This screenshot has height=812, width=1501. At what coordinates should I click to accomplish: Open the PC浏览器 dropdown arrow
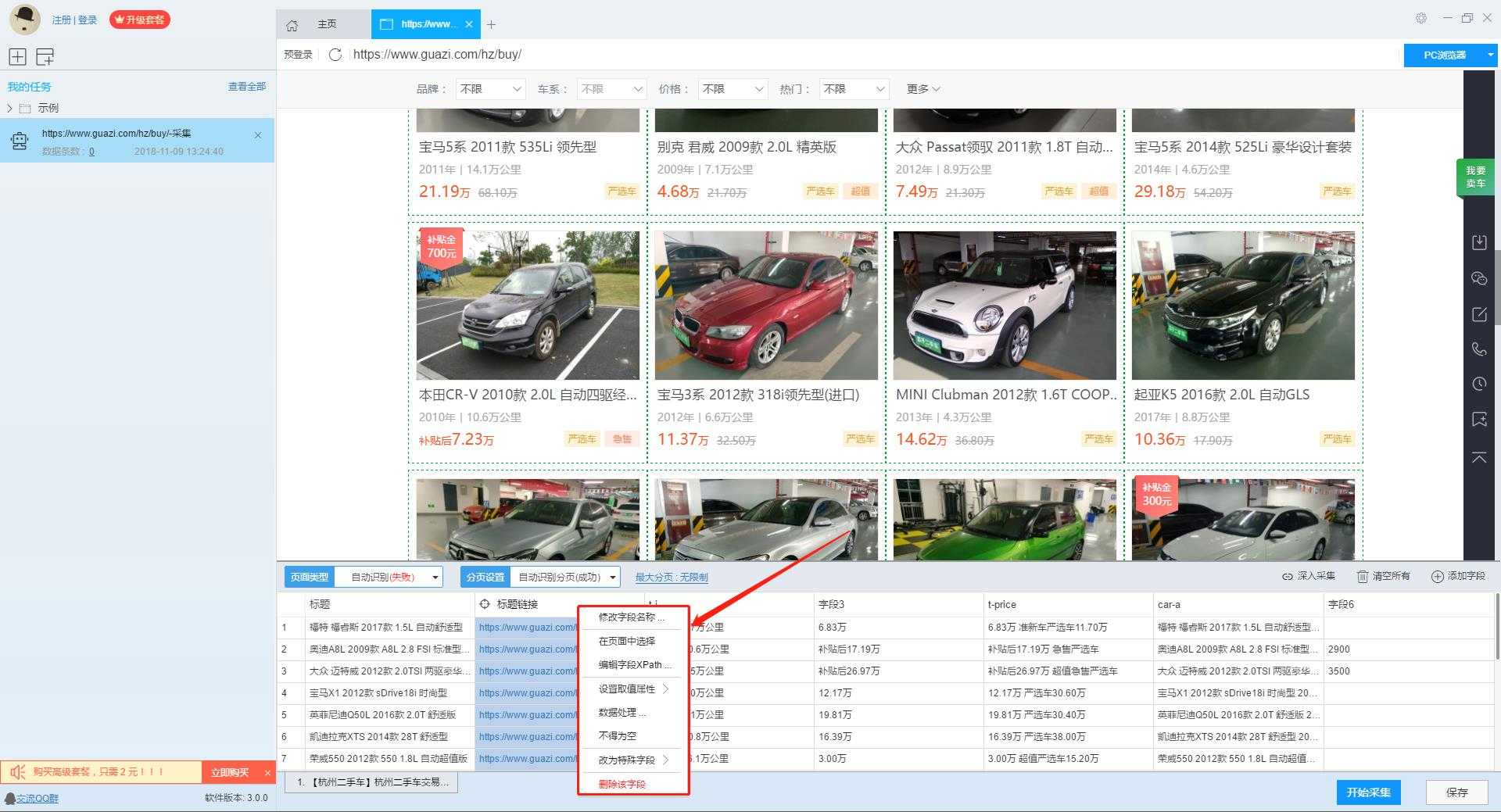(x=1490, y=55)
